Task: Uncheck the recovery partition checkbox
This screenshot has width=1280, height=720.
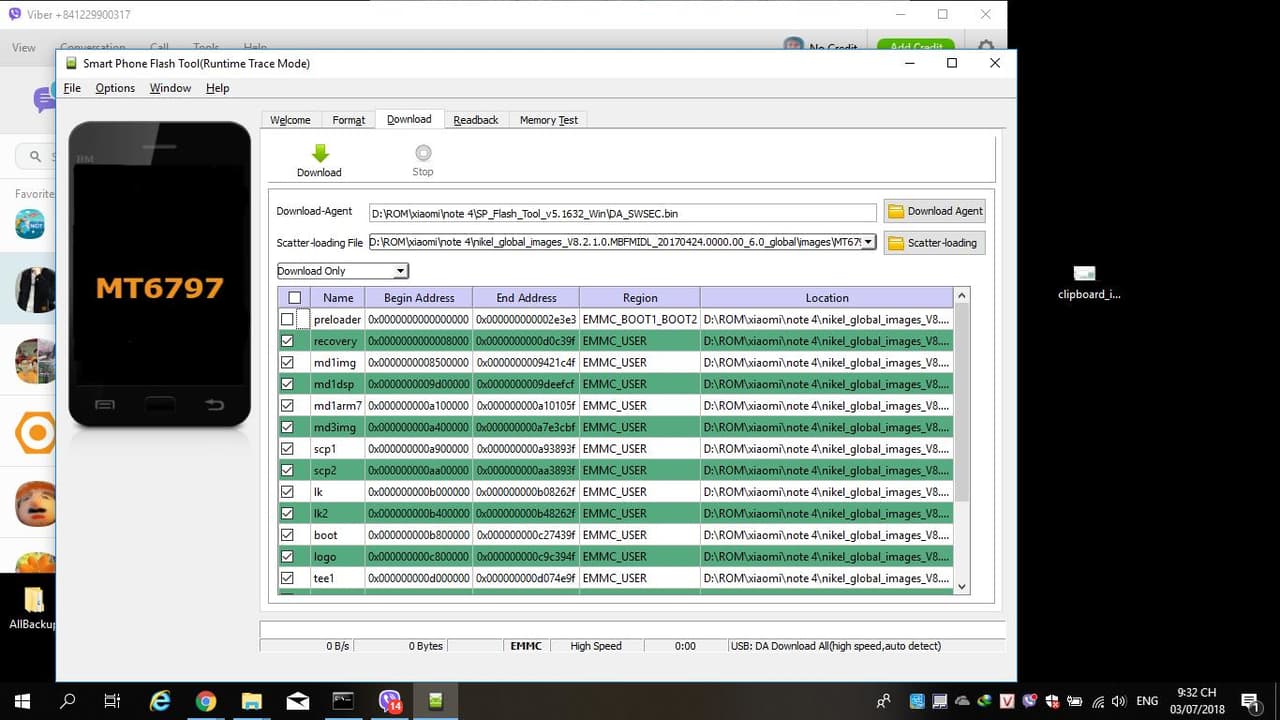Action: 288,341
